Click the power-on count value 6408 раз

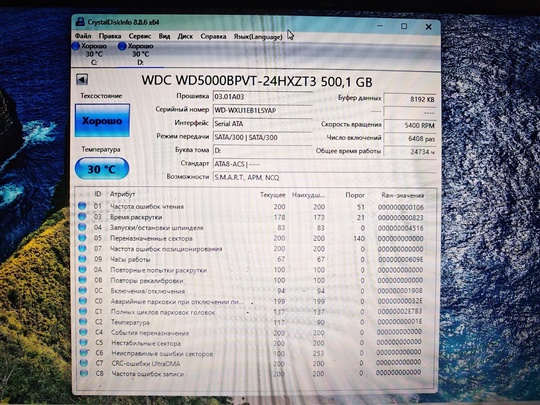click(x=410, y=138)
